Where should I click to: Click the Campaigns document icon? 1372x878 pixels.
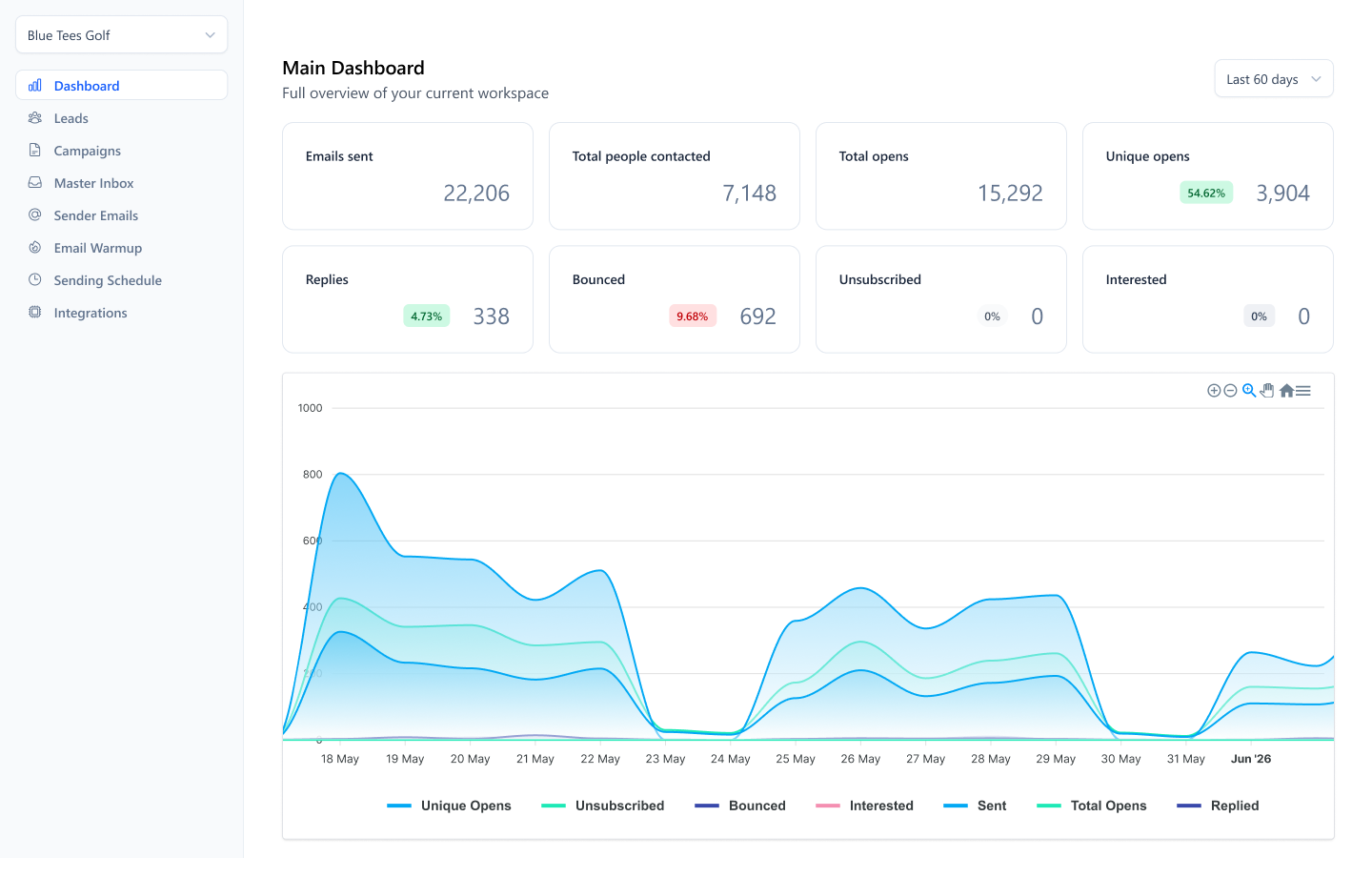[35, 151]
